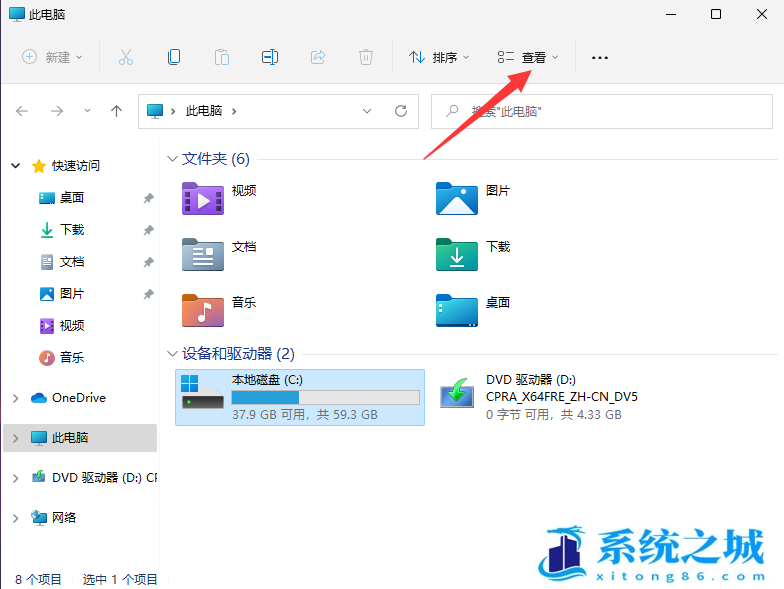Select 下载 under Quick access
The height and width of the screenshot is (589, 784).
pyautogui.click(x=72, y=230)
